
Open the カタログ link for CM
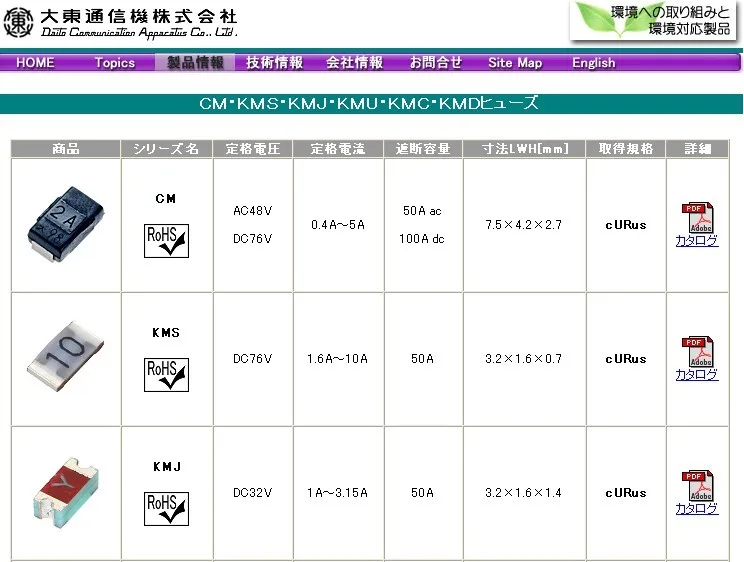coord(697,241)
